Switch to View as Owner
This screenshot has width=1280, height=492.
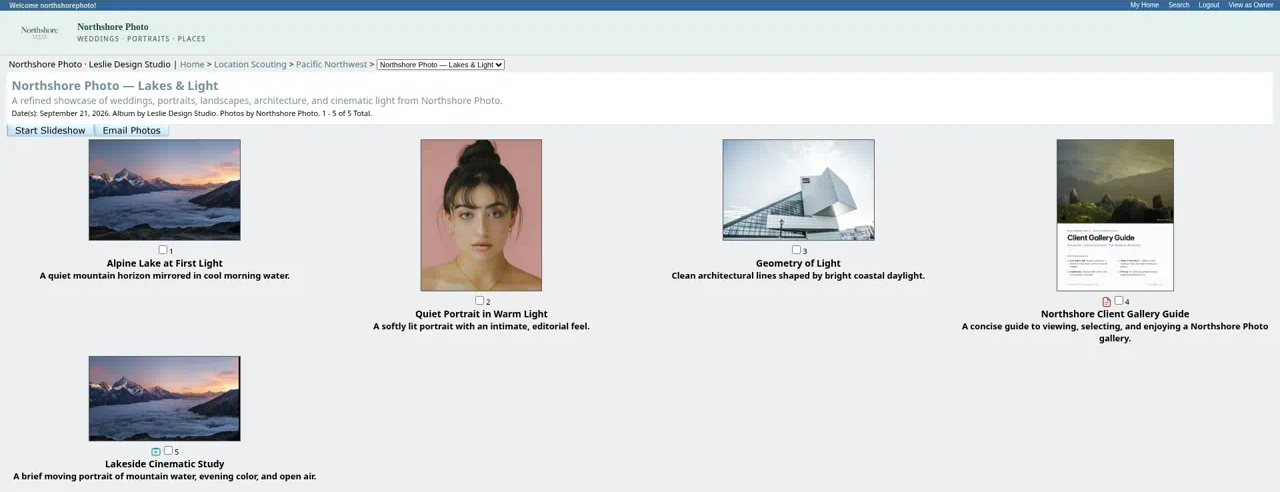click(1251, 5)
